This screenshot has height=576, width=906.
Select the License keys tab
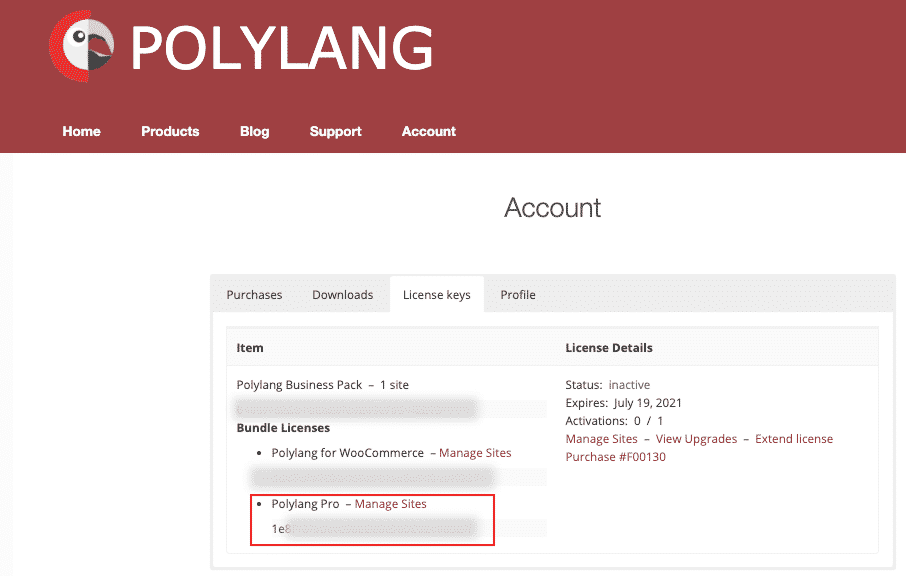[437, 294]
